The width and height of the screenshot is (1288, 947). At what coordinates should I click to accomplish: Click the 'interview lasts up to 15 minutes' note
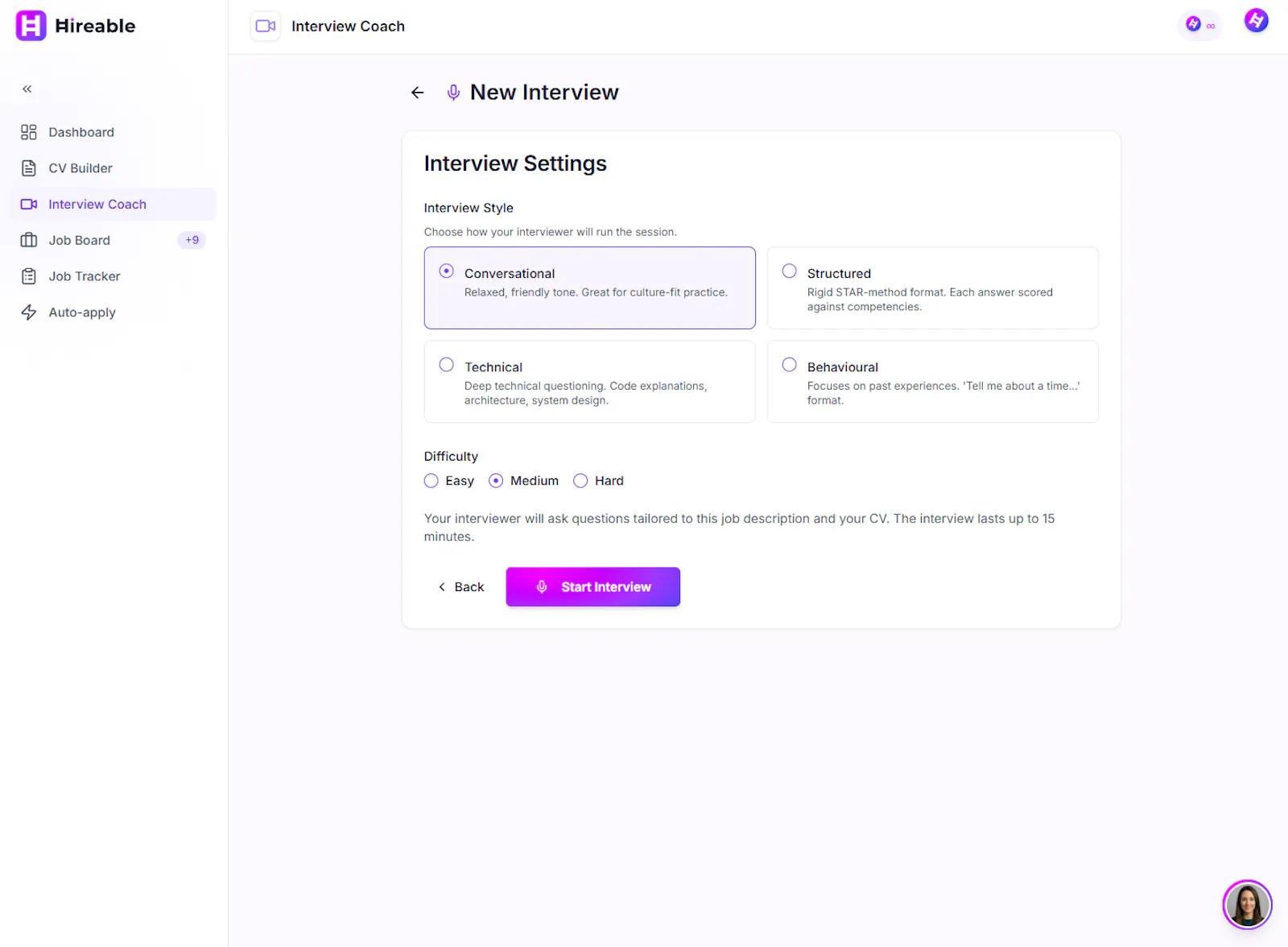coord(740,527)
